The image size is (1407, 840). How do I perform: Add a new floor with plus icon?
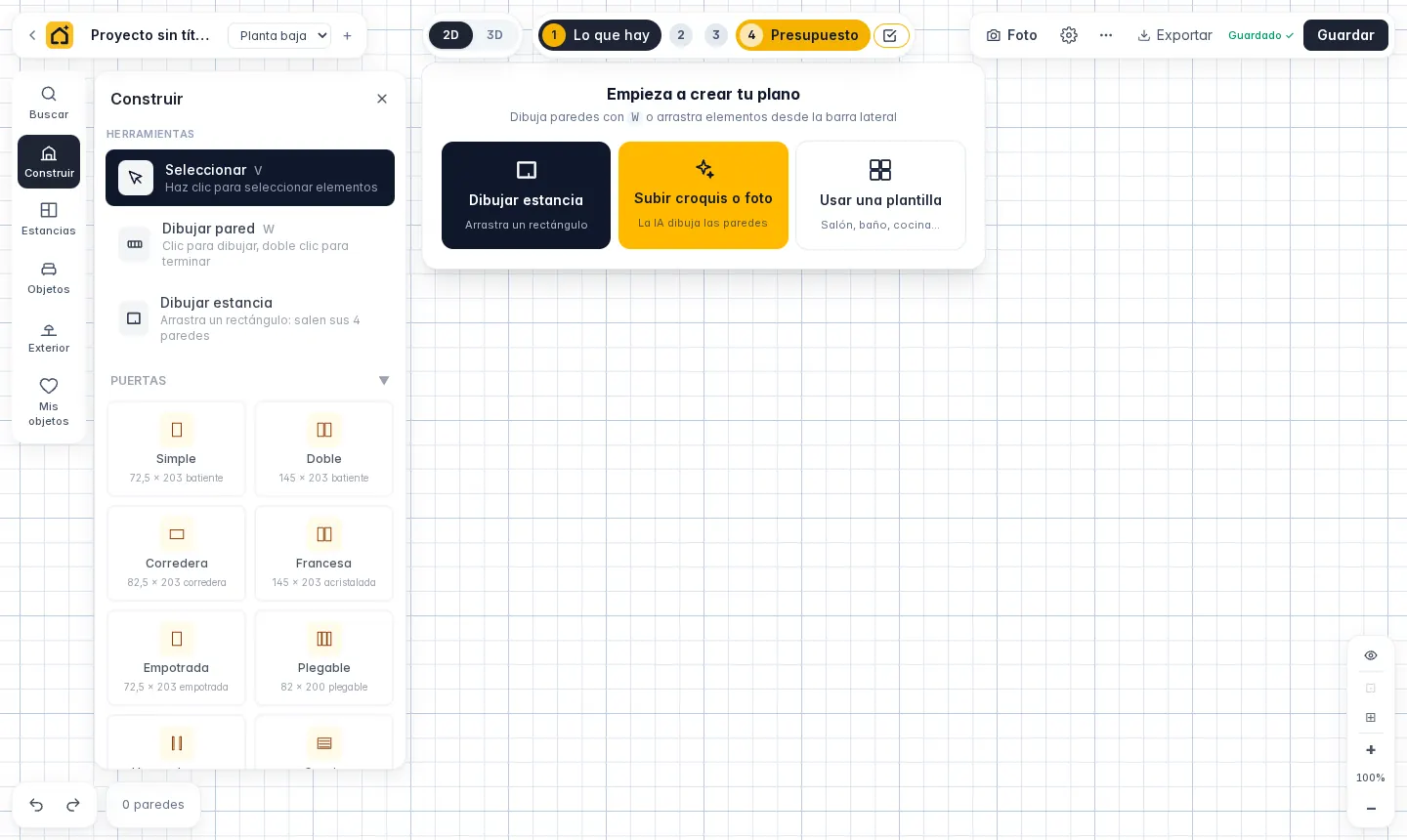(x=347, y=35)
